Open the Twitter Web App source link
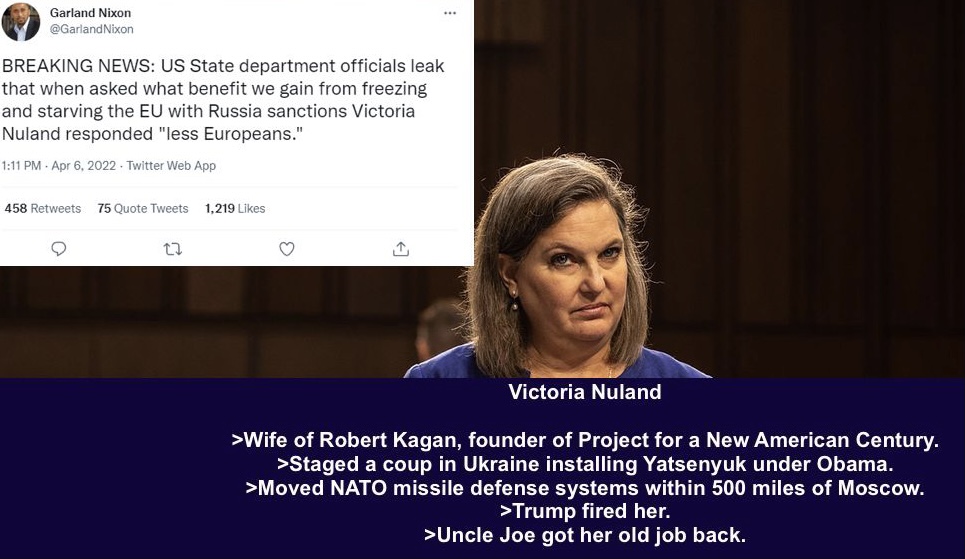 pos(171,166)
